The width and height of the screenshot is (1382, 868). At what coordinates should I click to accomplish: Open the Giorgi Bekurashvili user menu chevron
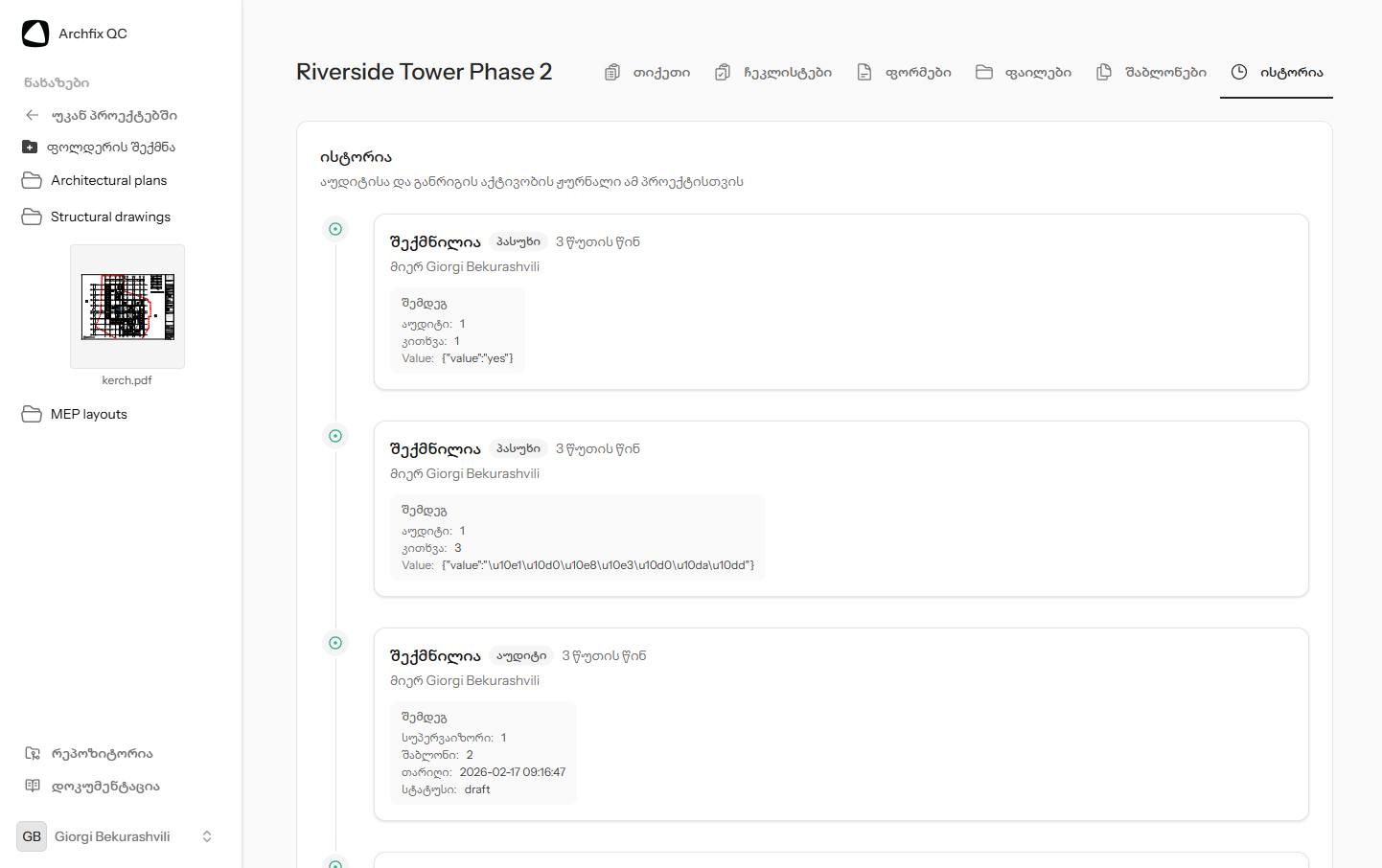pyautogui.click(x=207, y=836)
